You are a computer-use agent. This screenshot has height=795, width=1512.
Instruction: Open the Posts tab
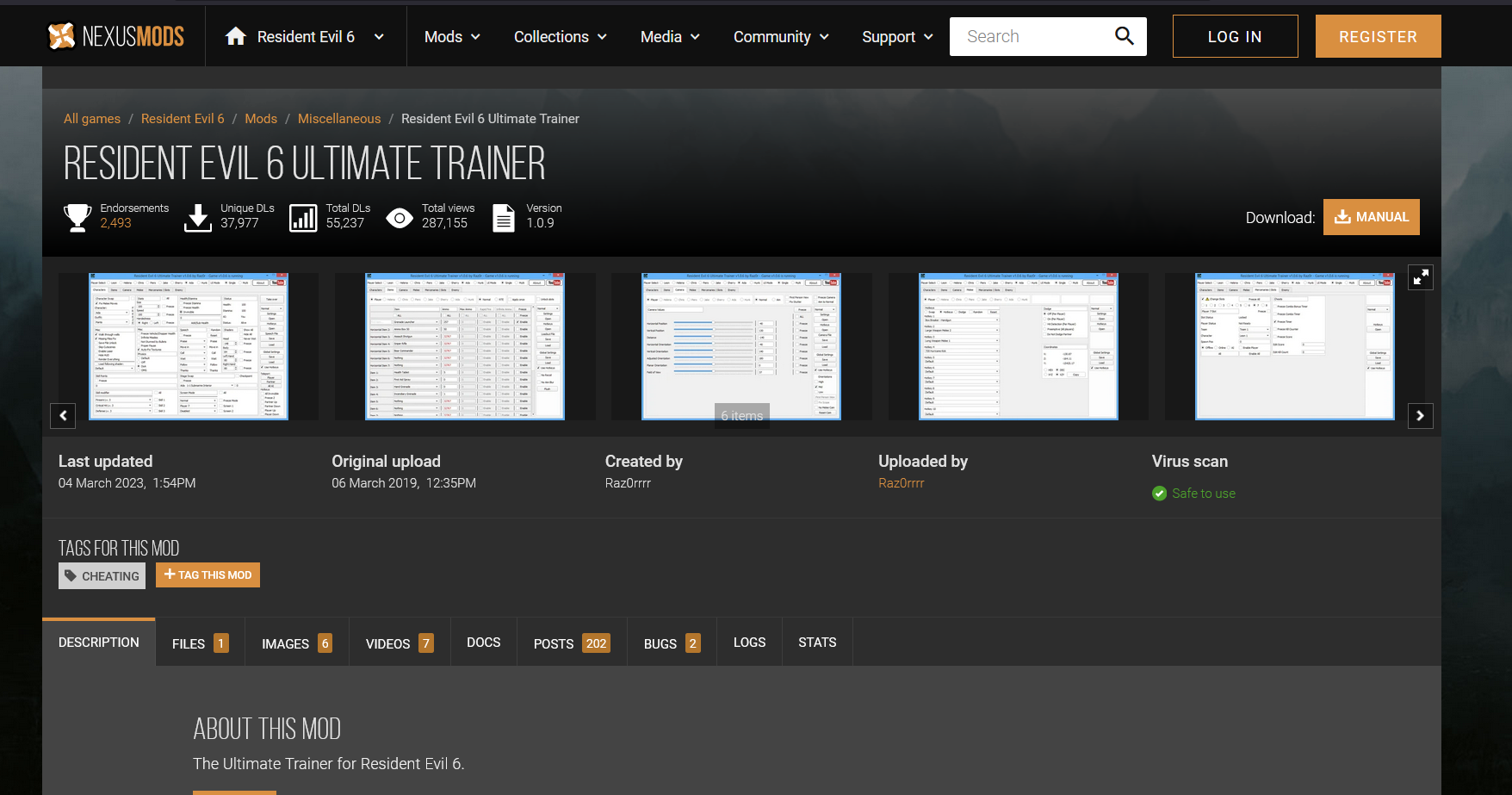[572, 643]
